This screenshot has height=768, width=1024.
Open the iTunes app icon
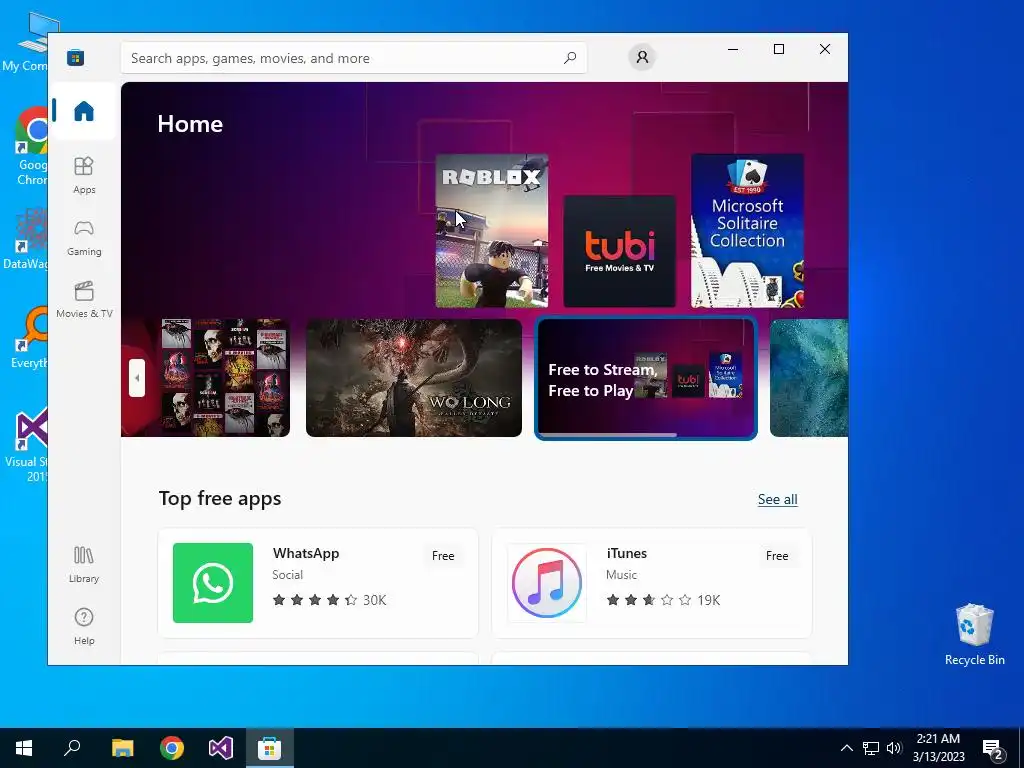pos(547,583)
